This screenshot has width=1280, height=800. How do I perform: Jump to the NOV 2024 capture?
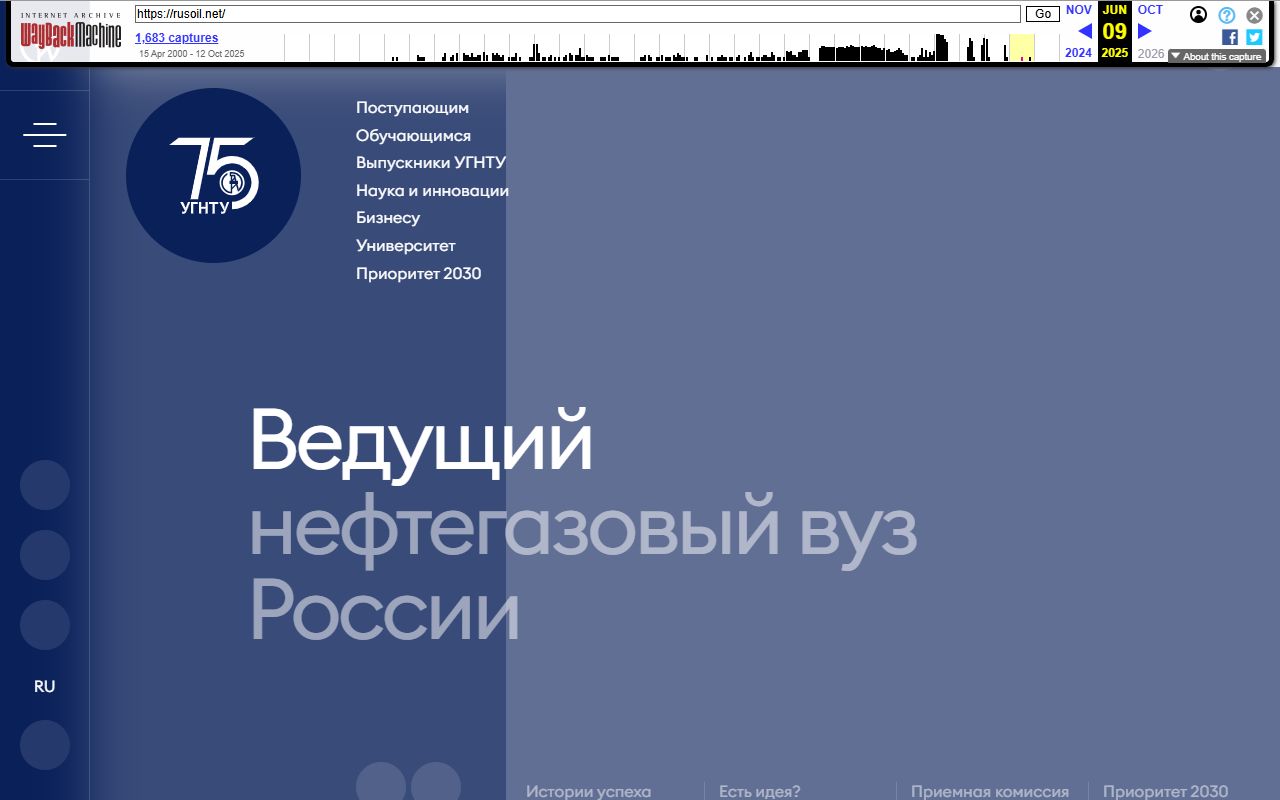tap(1079, 10)
